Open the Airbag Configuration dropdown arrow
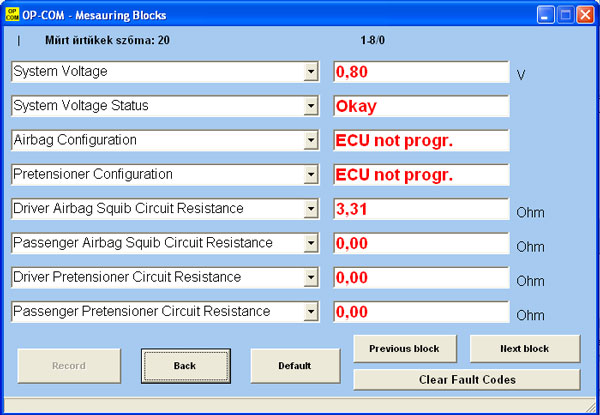The image size is (600, 415). point(310,141)
